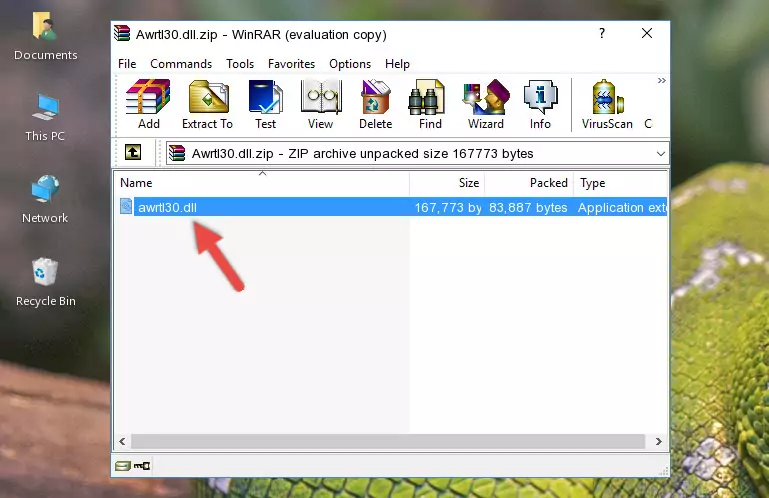
Task: Click the Delete toolbar icon
Action: click(375, 104)
